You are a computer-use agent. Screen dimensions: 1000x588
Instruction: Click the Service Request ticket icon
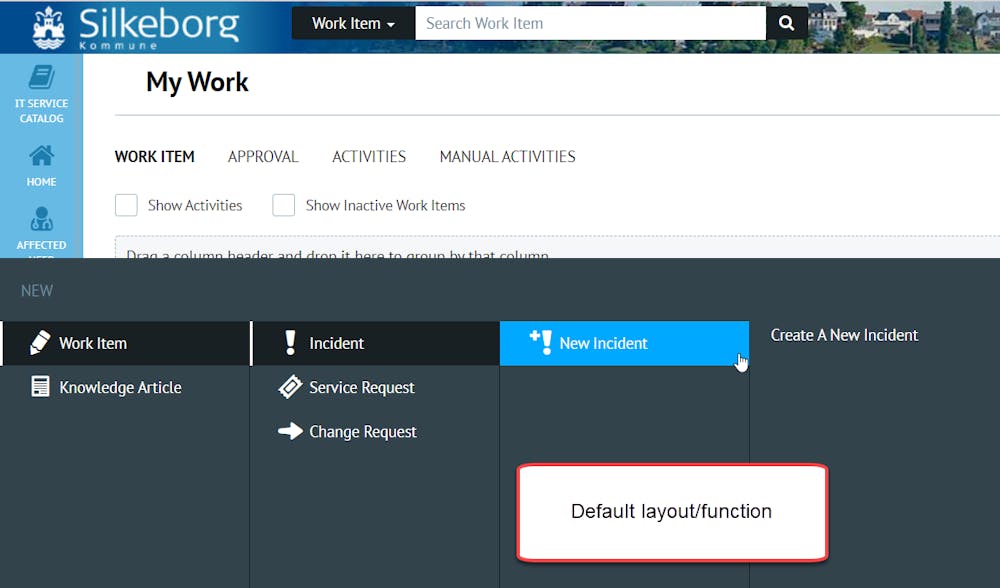pyautogui.click(x=290, y=387)
